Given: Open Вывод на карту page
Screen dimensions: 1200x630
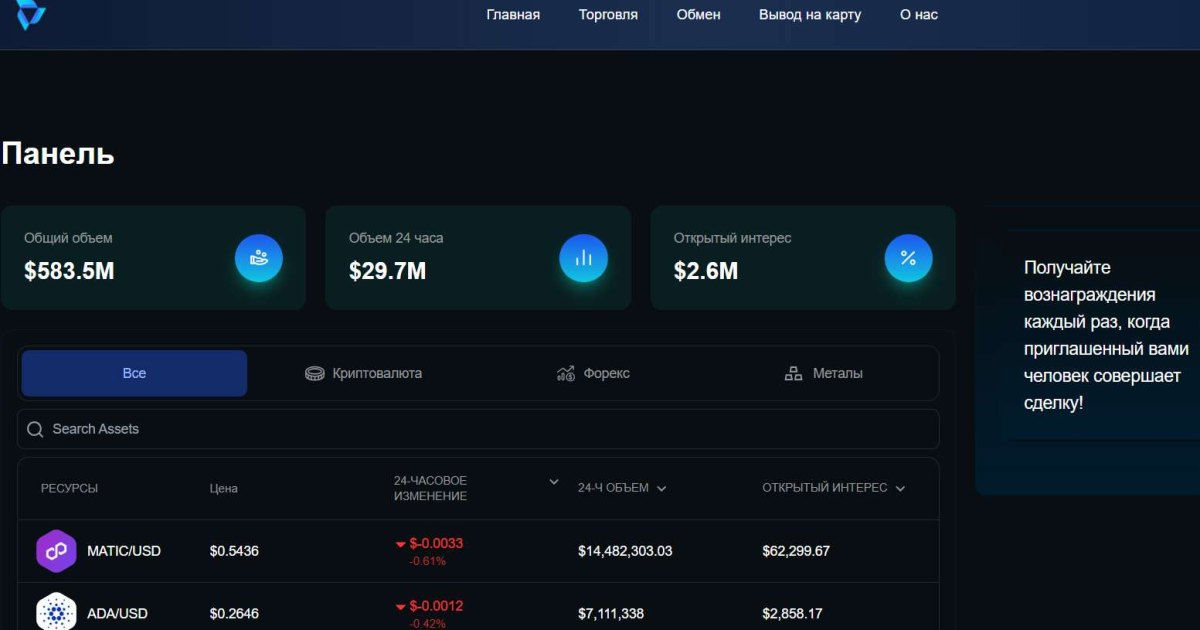Looking at the screenshot, I should (810, 15).
